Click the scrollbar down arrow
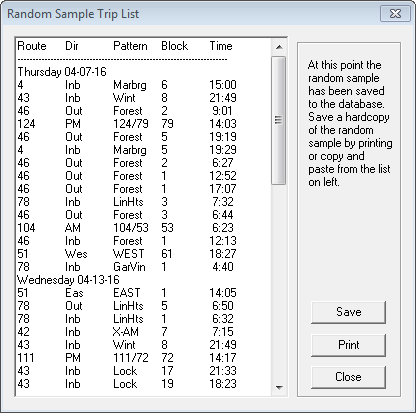Image resolution: width=416 pixels, height=413 pixels. pos(279,387)
